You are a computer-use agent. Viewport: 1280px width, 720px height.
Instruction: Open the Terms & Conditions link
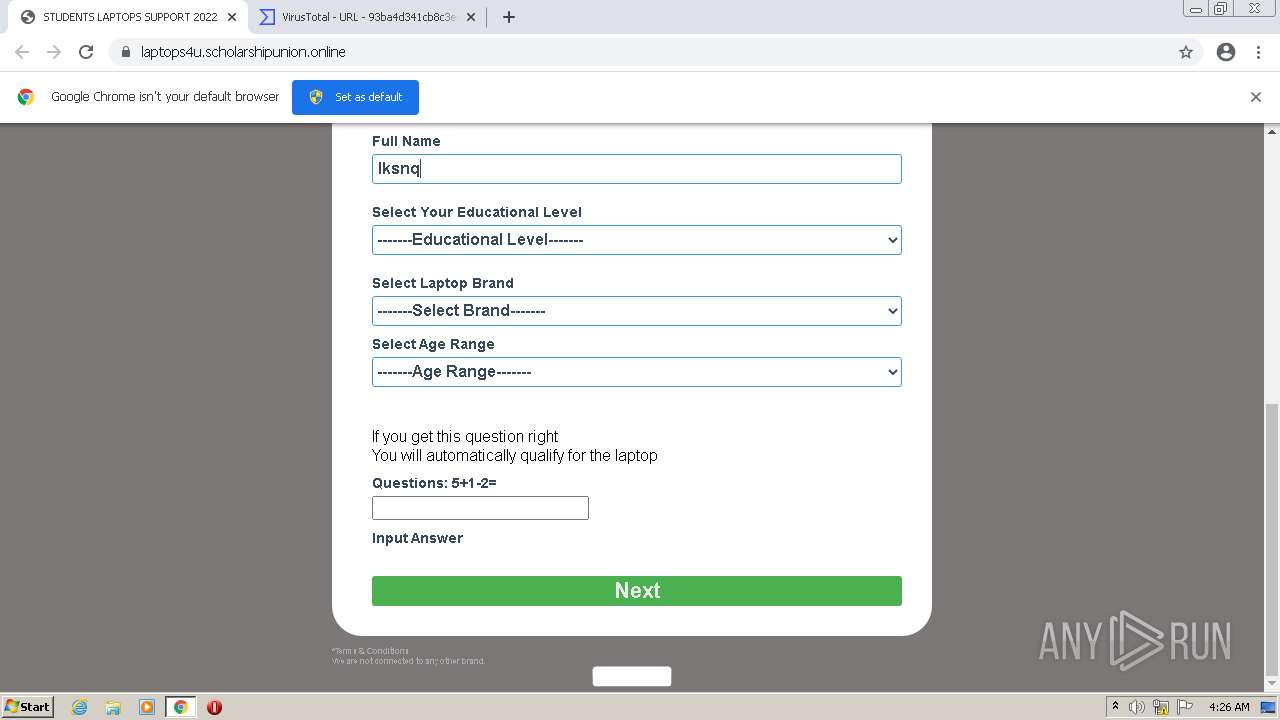click(x=371, y=651)
